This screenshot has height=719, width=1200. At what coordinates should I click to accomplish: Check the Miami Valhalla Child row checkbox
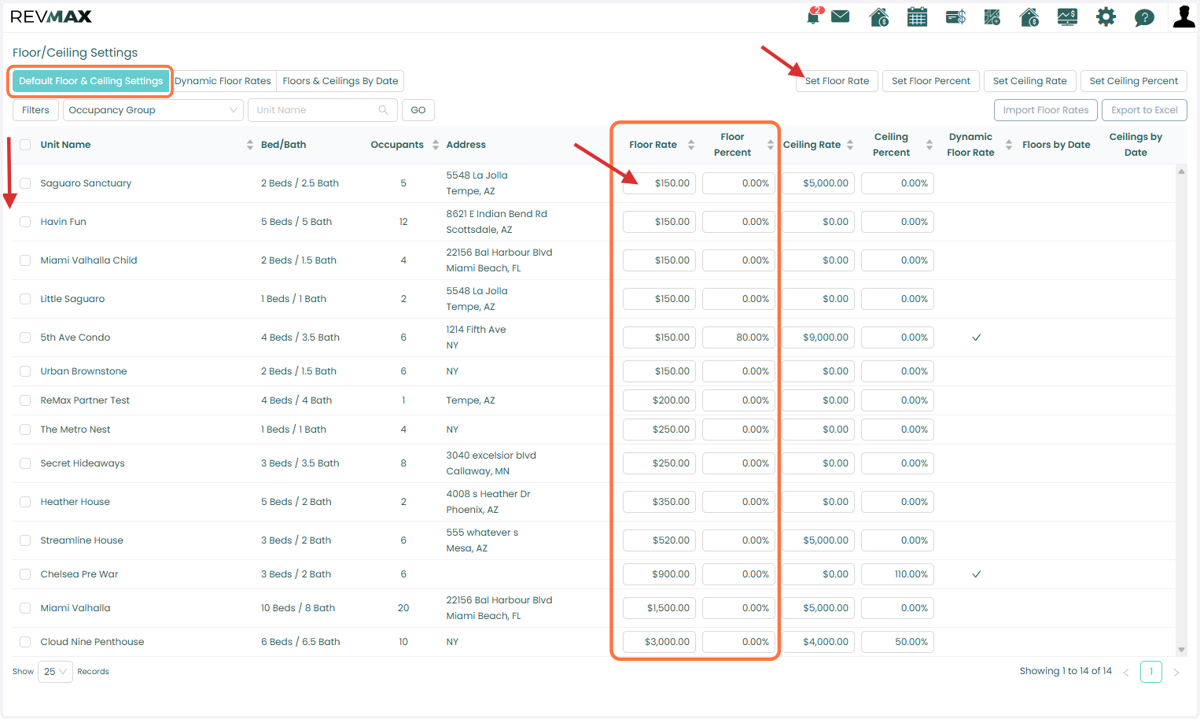pos(25,260)
